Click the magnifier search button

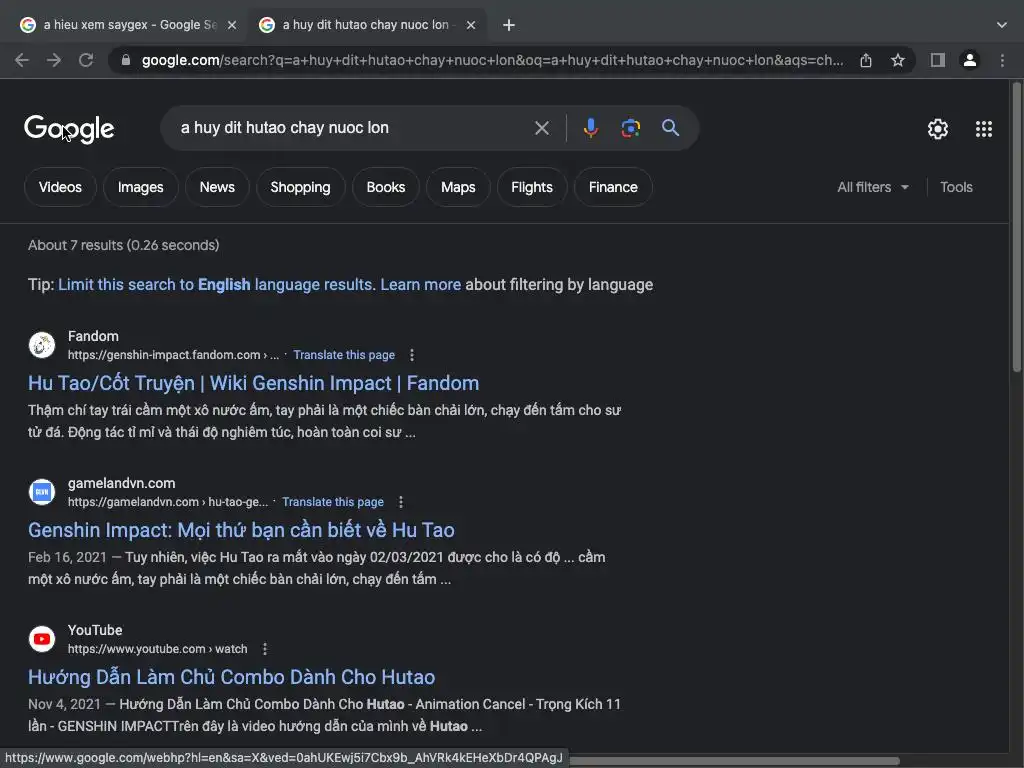click(x=670, y=128)
